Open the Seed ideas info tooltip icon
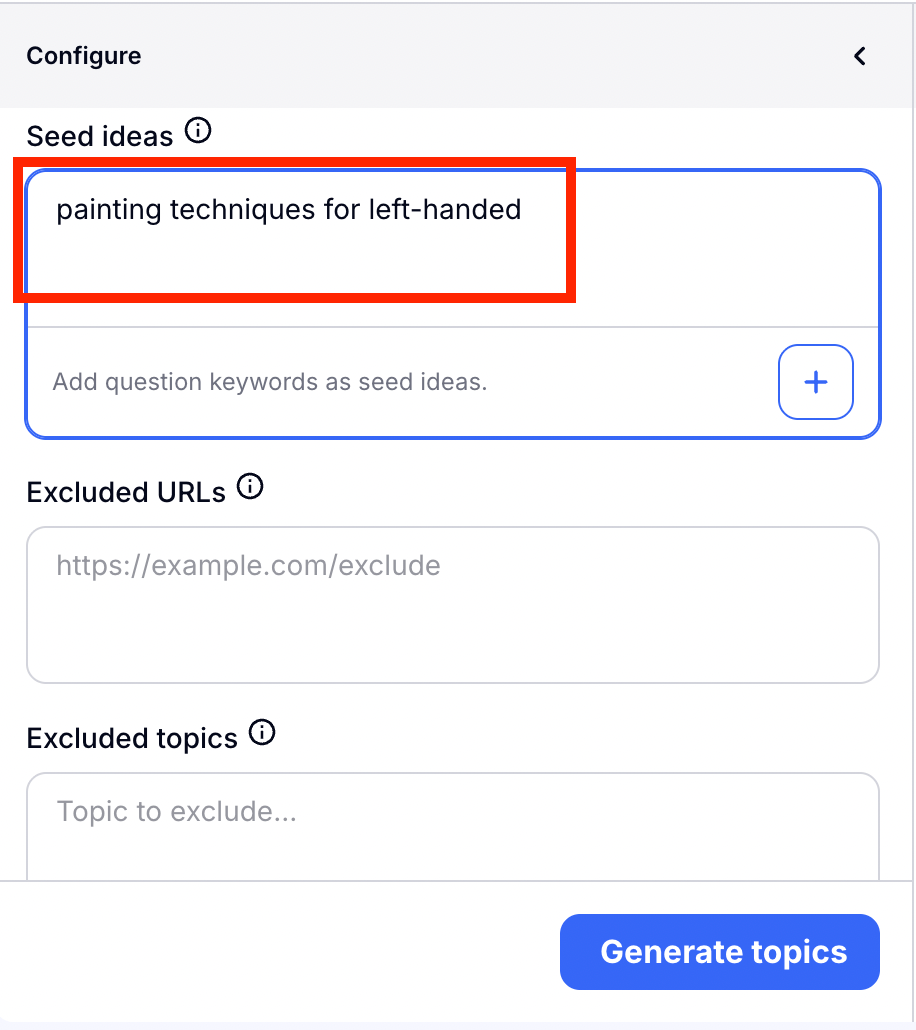The width and height of the screenshot is (916, 1030). [199, 131]
